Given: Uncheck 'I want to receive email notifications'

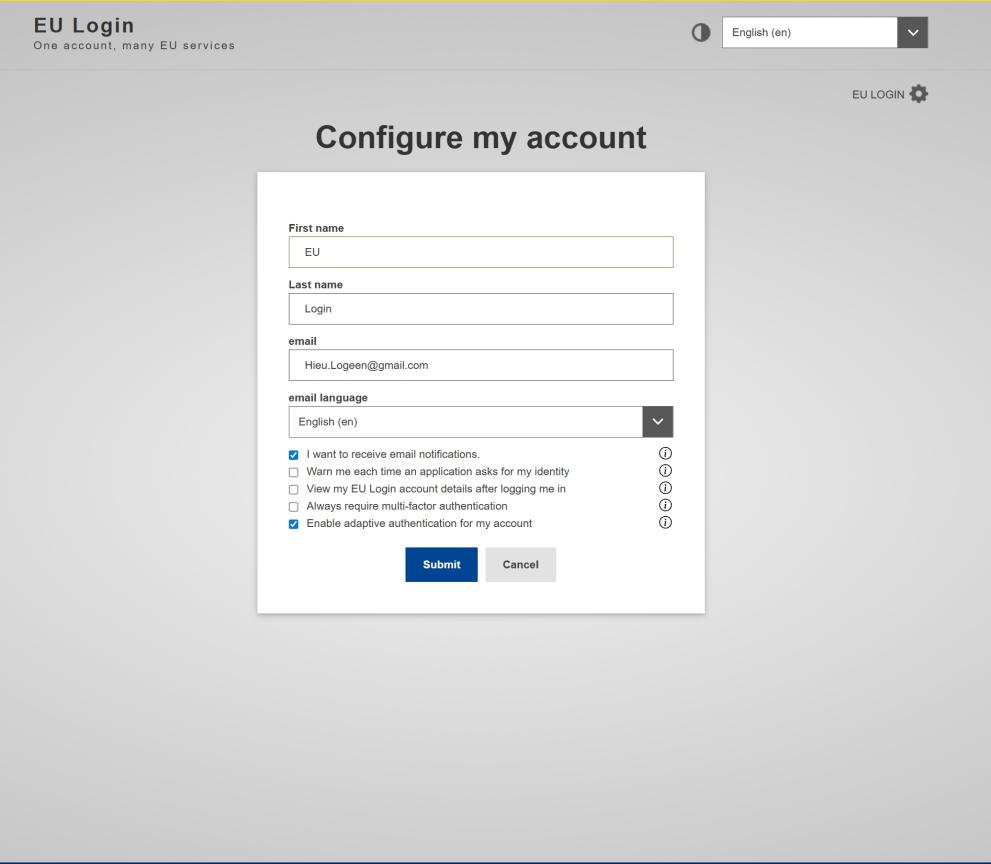Looking at the screenshot, I should coord(292,455).
